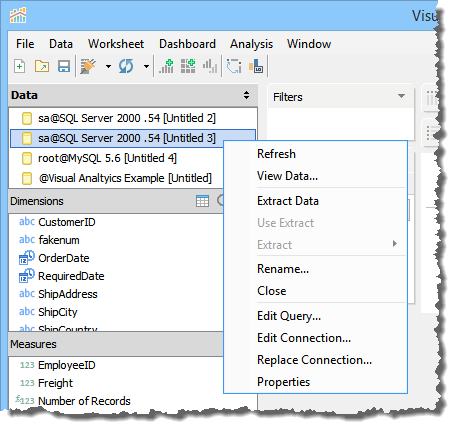Open the Window menu
This screenshot has width=456, height=429.
tap(309, 44)
